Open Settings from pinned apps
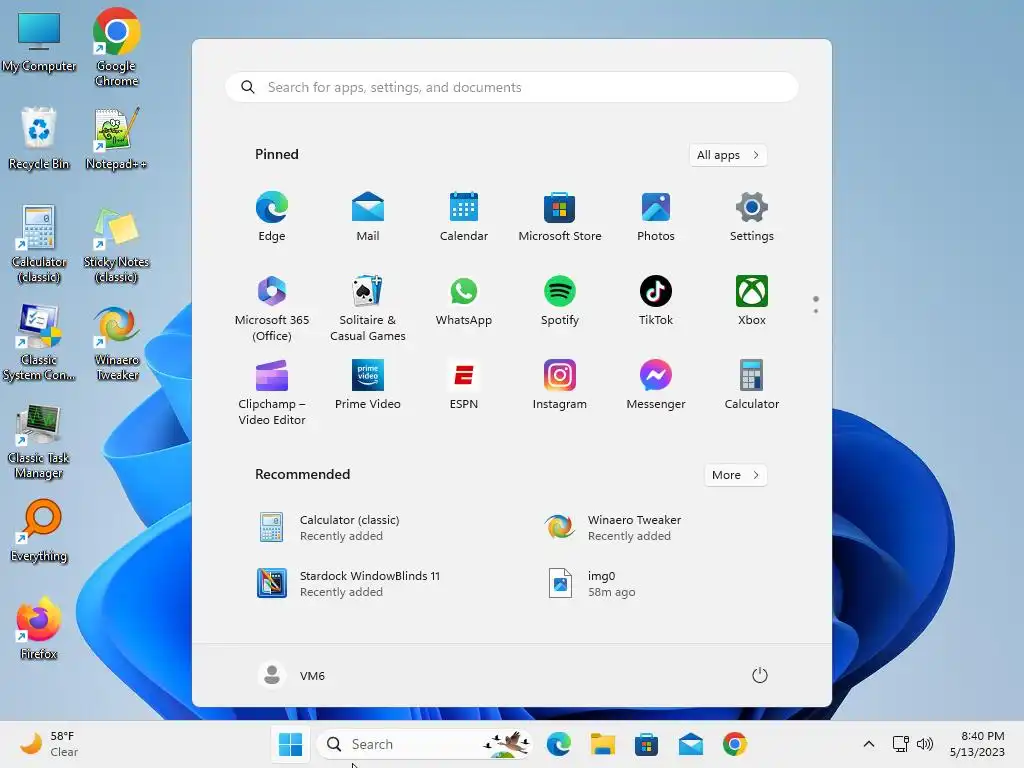The width and height of the screenshot is (1024, 768). coord(752,217)
